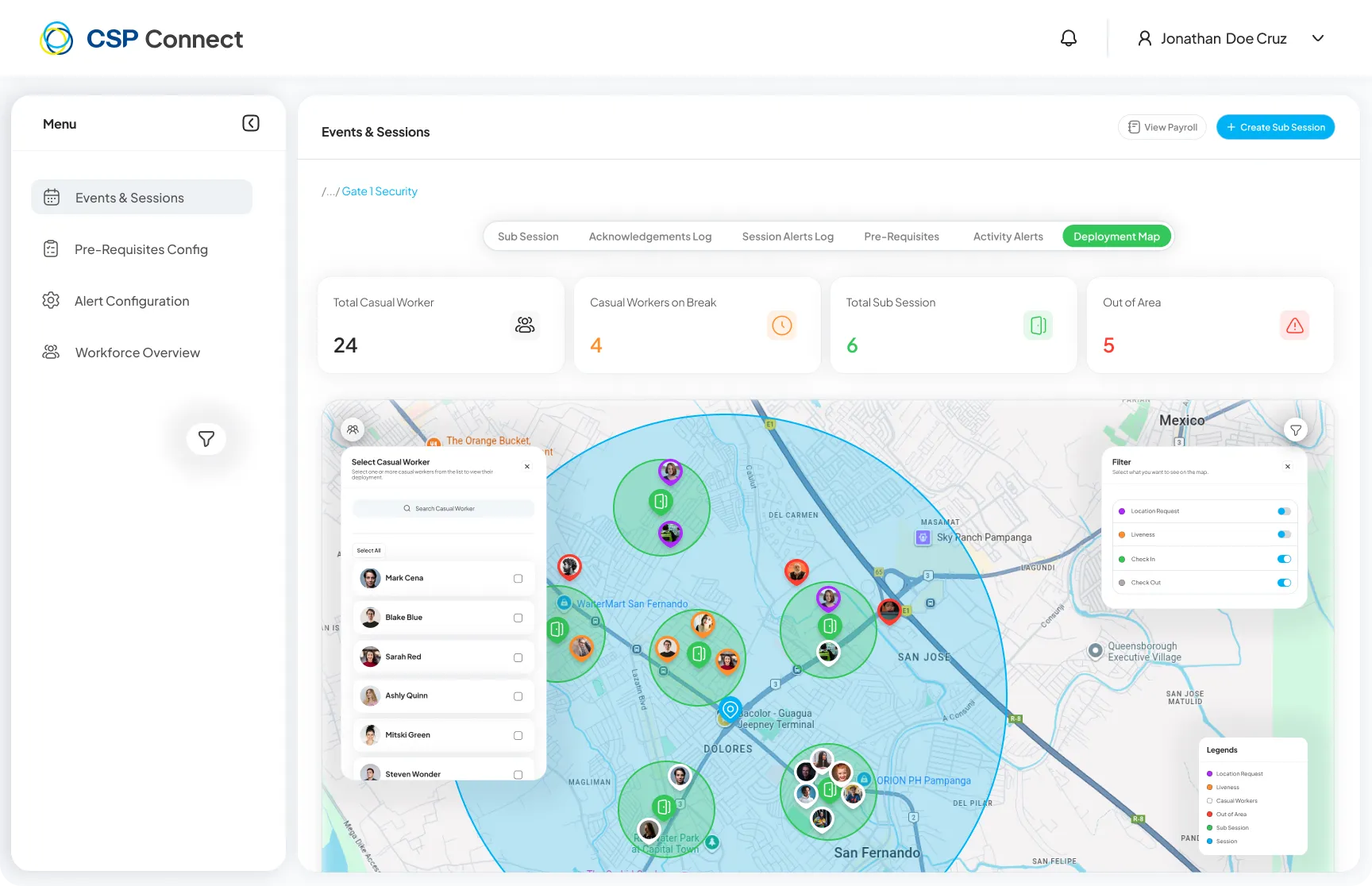Check the Blake Blue checkbox

[x=518, y=618]
